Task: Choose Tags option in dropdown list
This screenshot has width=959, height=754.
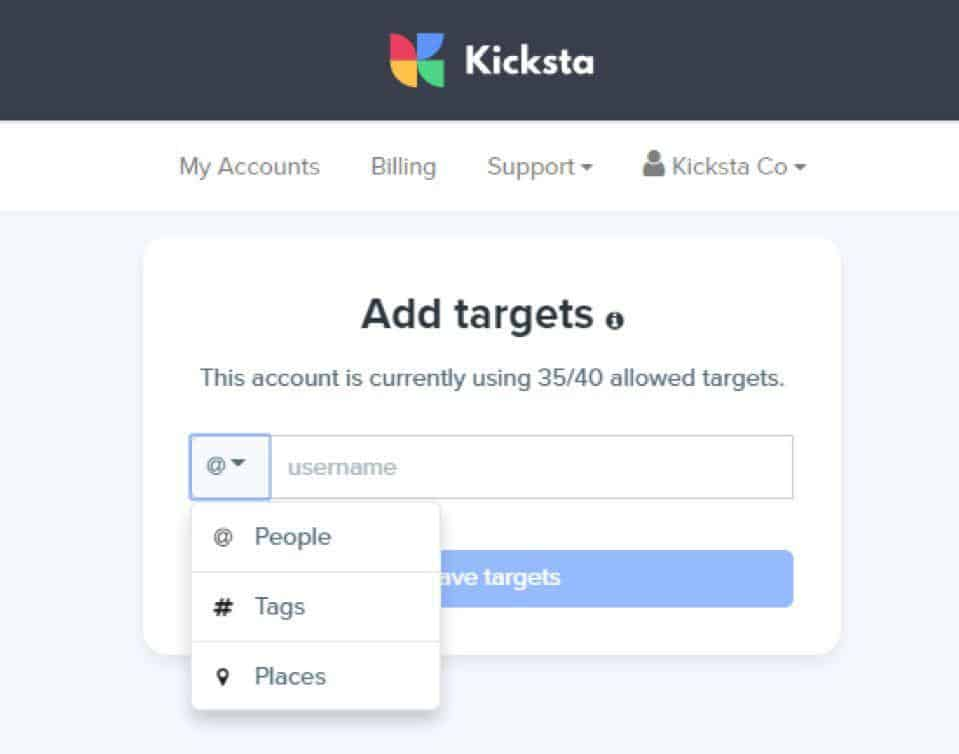Action: pyautogui.click(x=316, y=607)
